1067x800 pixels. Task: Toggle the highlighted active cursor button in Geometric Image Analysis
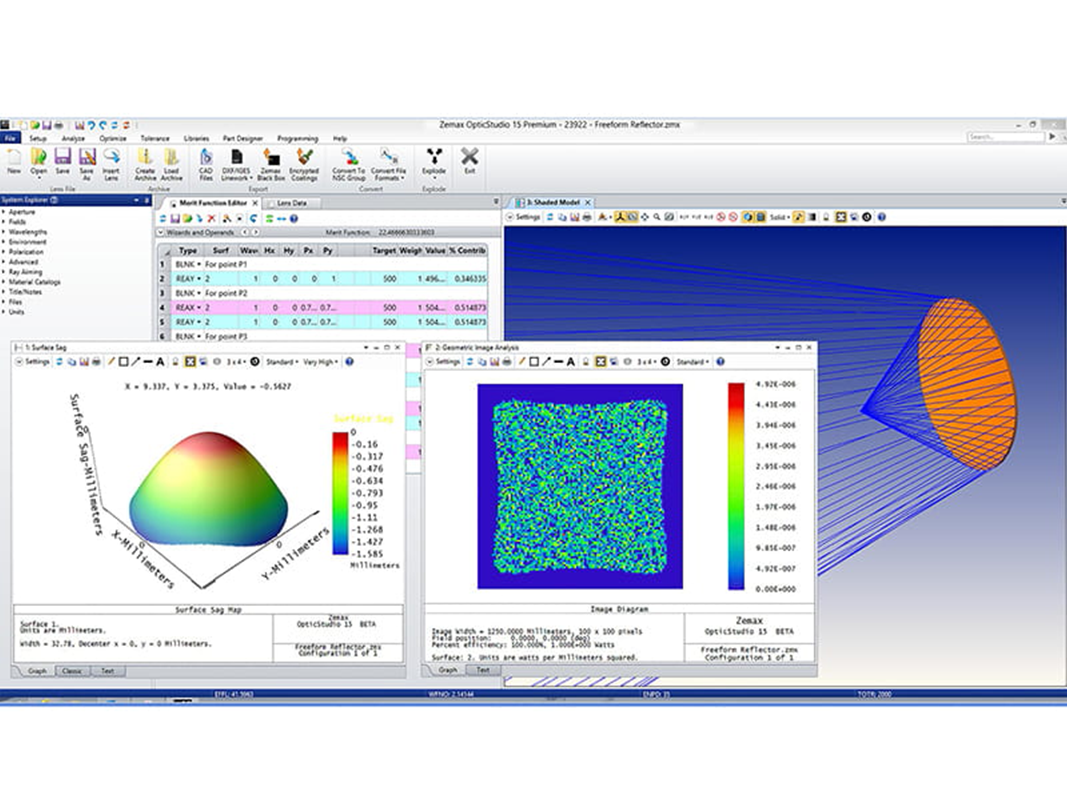coord(600,361)
